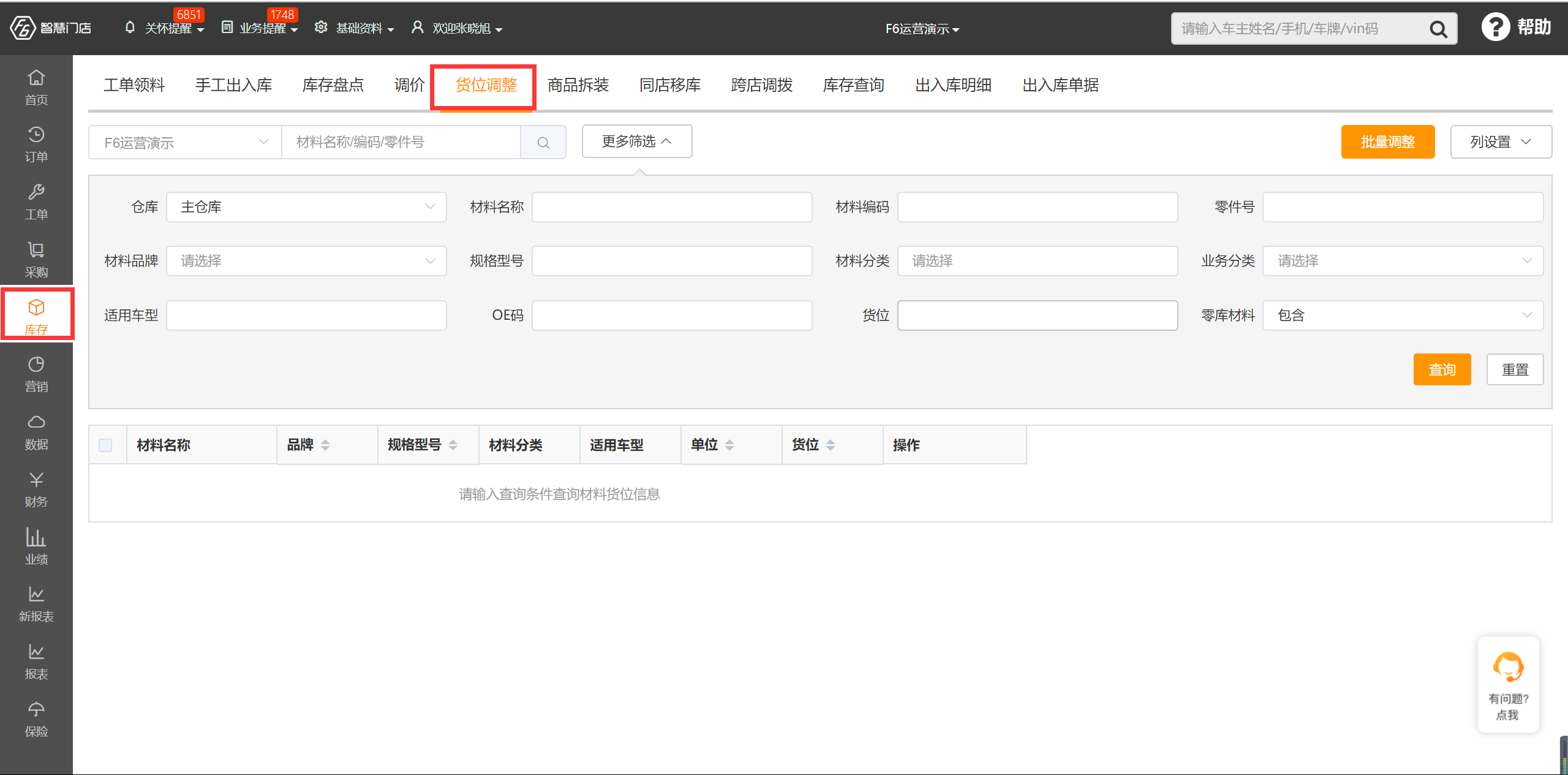
Task: Open the F6运营演示 store switcher in header
Action: point(922,29)
